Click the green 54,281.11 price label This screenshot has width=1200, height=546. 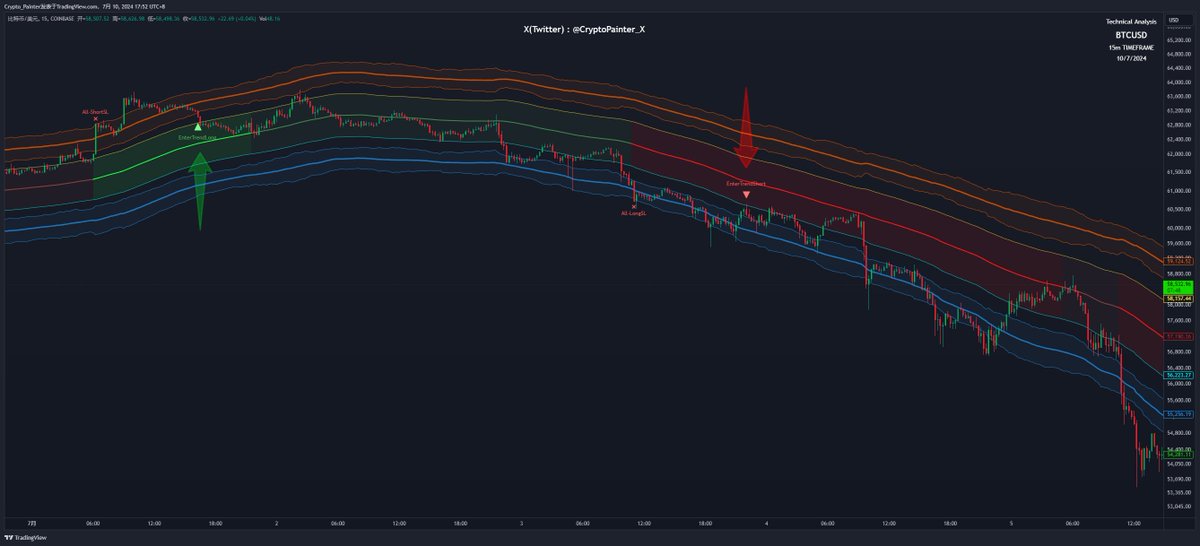click(1176, 455)
